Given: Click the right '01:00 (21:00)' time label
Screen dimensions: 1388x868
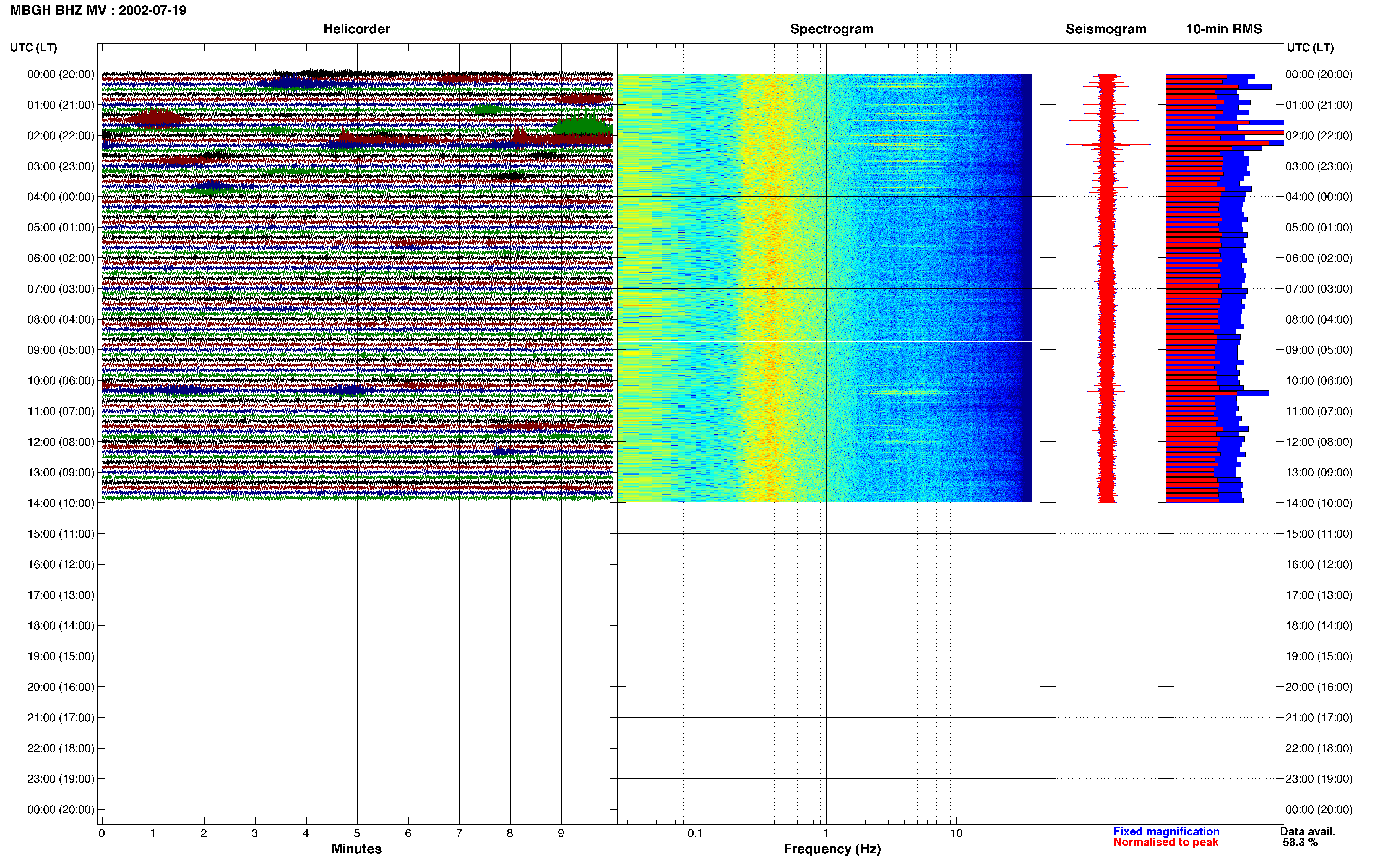Looking at the screenshot, I should (1319, 105).
